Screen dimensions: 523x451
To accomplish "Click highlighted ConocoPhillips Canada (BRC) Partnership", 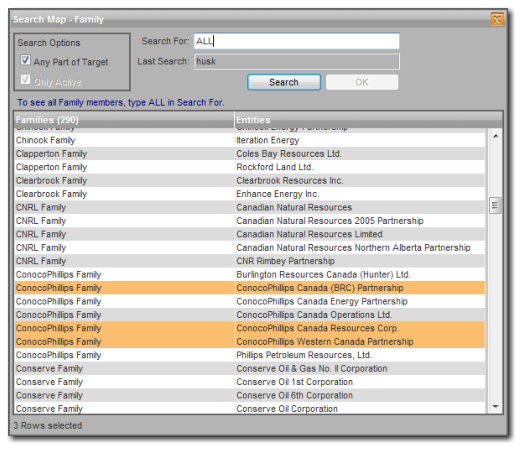I will [250, 288].
